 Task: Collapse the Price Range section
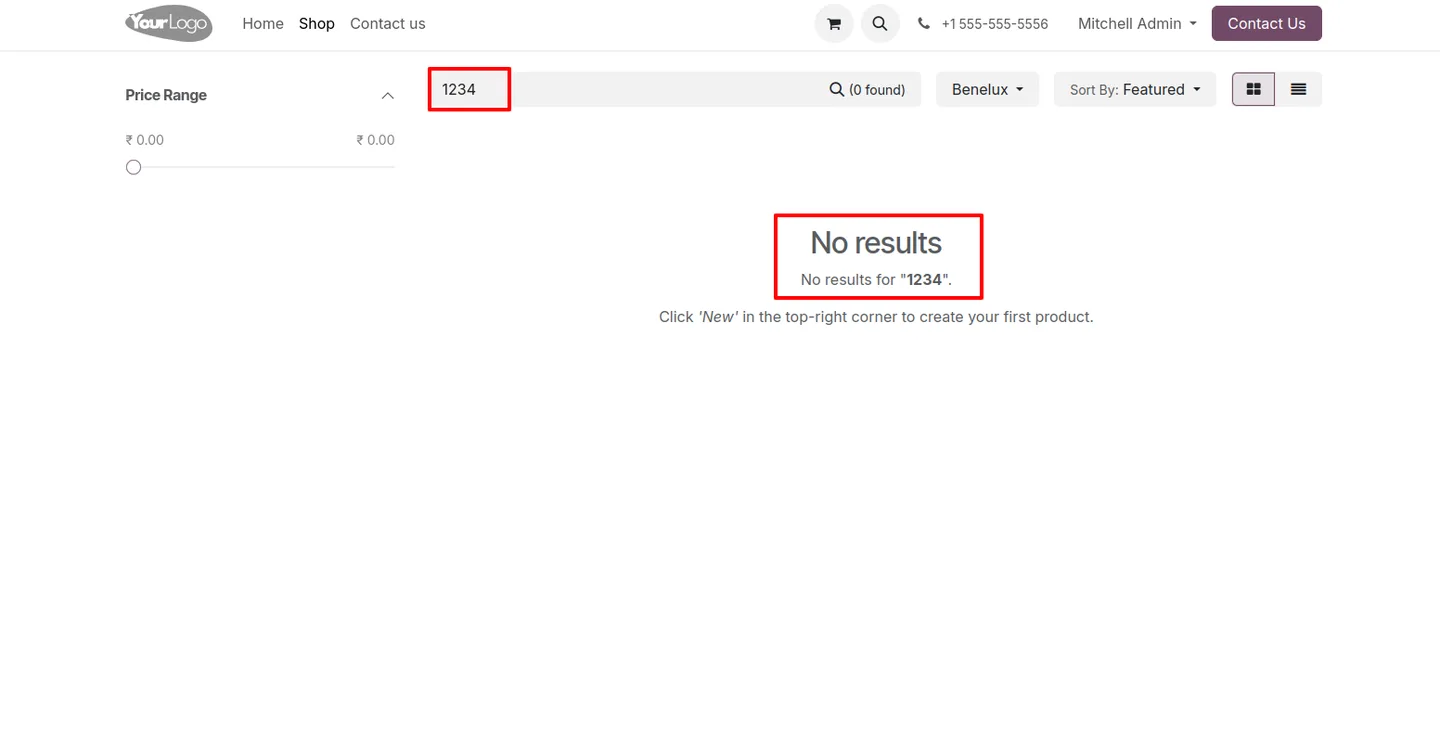click(388, 95)
